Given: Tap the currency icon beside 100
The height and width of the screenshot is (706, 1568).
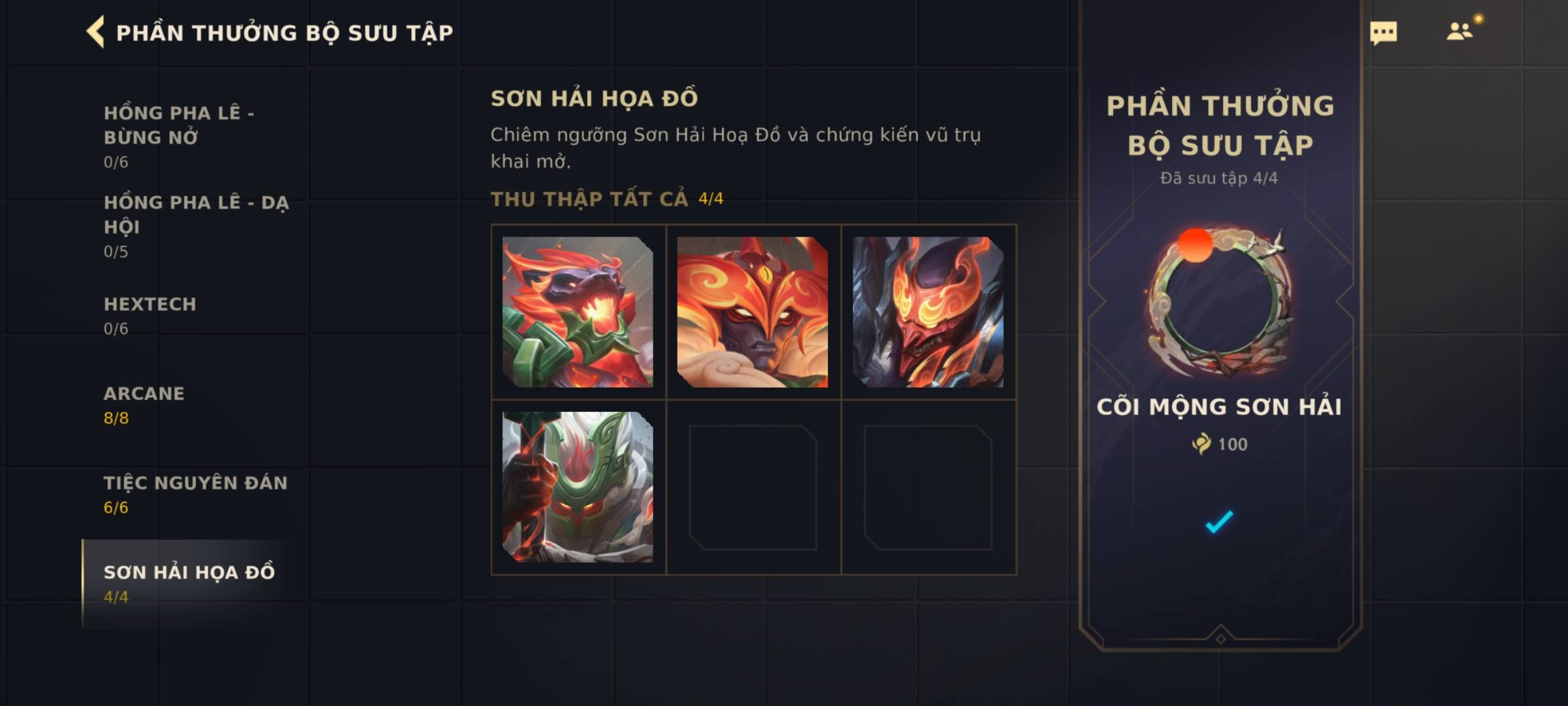Looking at the screenshot, I should [x=1201, y=444].
